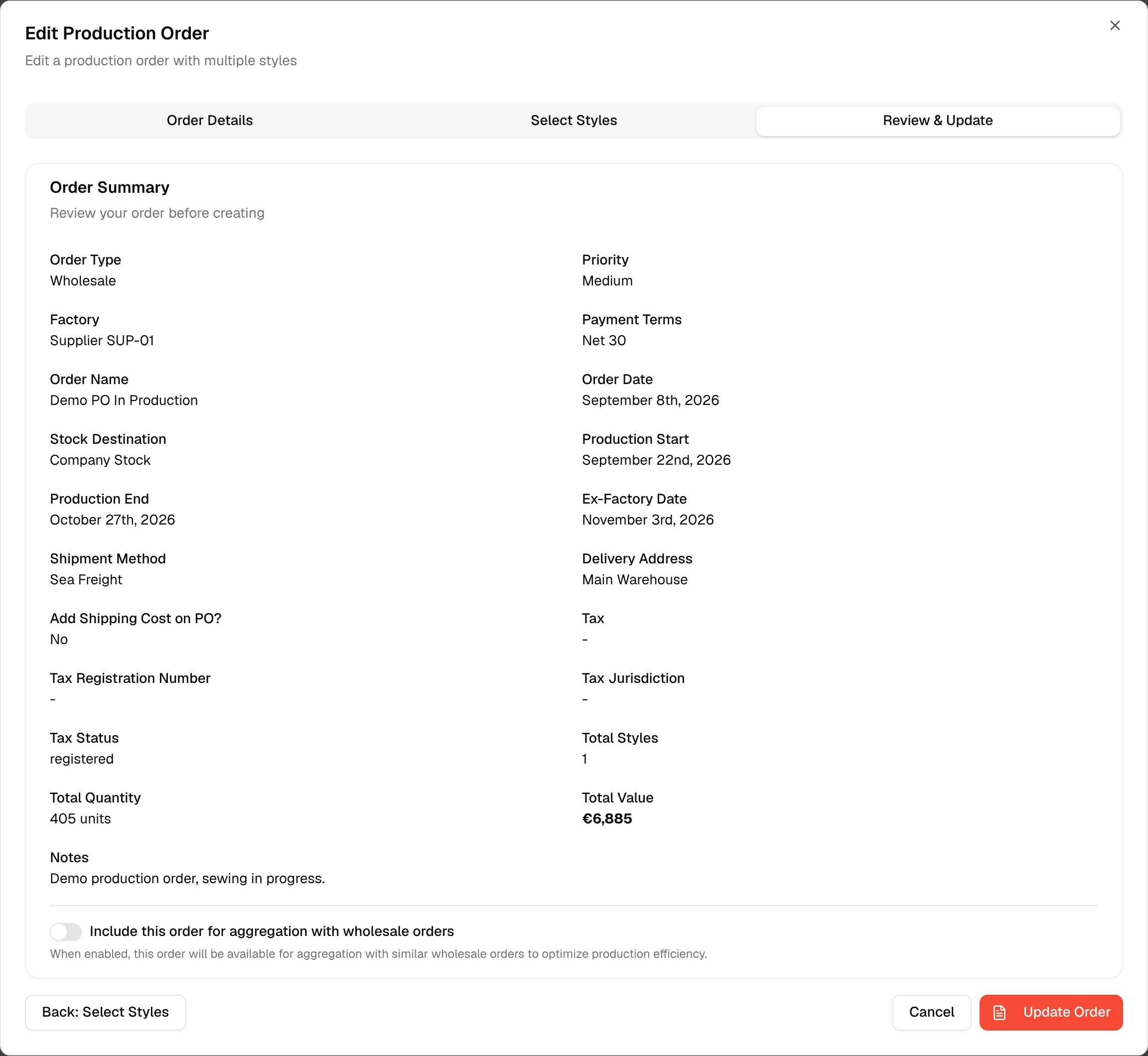Click the 'Company Stock' destination value

coord(101,460)
